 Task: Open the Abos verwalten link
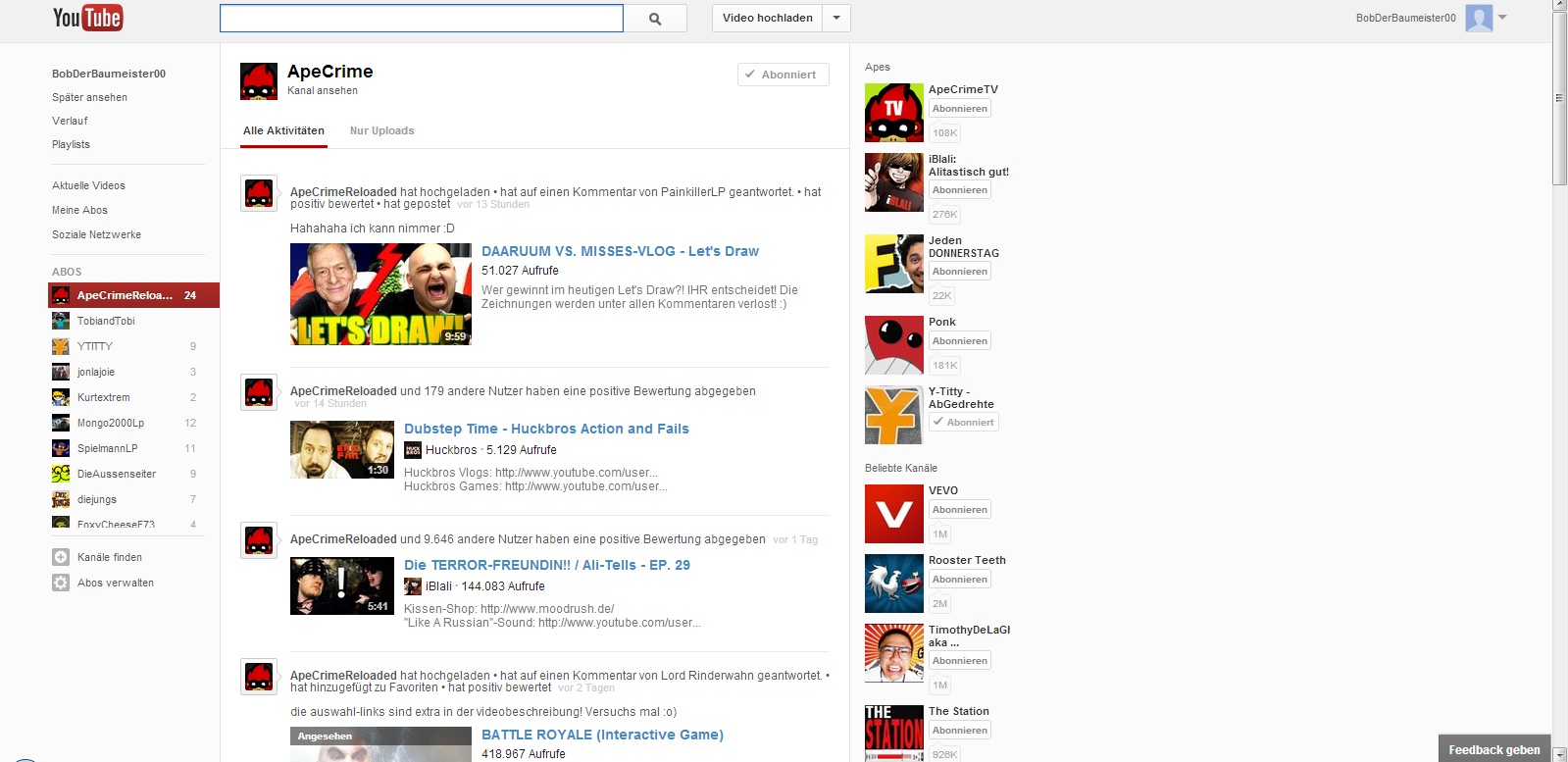coord(116,583)
